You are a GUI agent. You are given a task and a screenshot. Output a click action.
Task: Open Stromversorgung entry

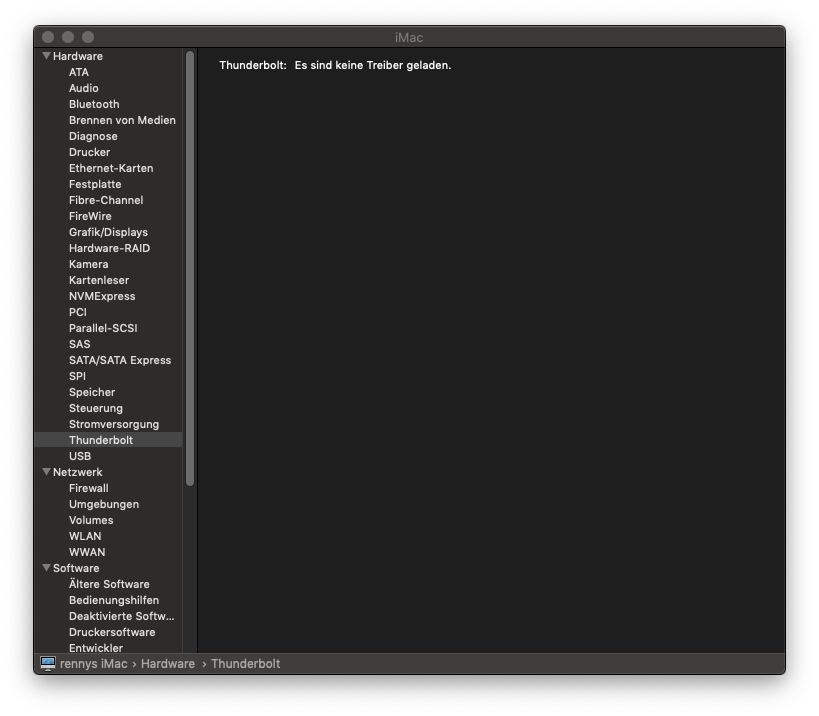[x=114, y=425]
